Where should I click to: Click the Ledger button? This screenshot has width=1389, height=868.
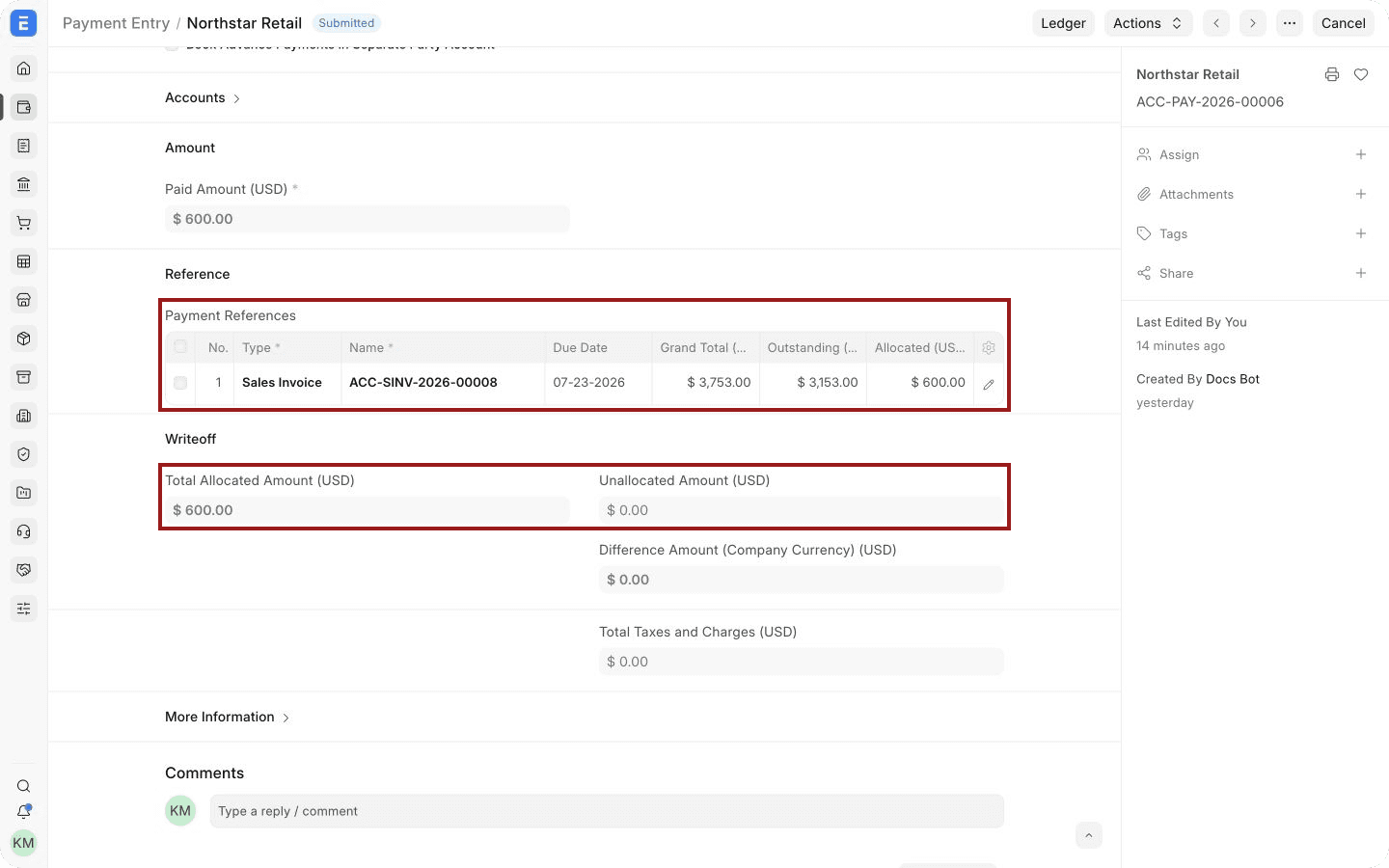[x=1063, y=23]
